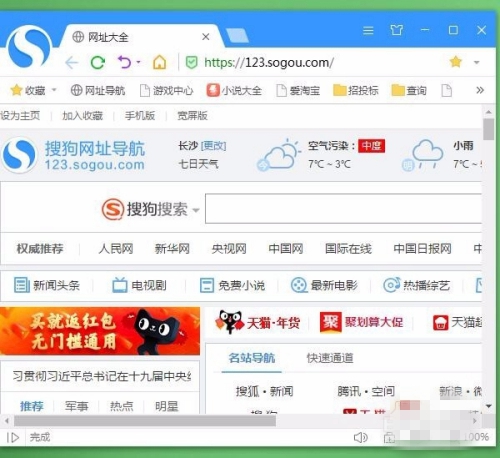Open 国际在线 link
Viewport: 500px width, 458px height.
point(348,249)
